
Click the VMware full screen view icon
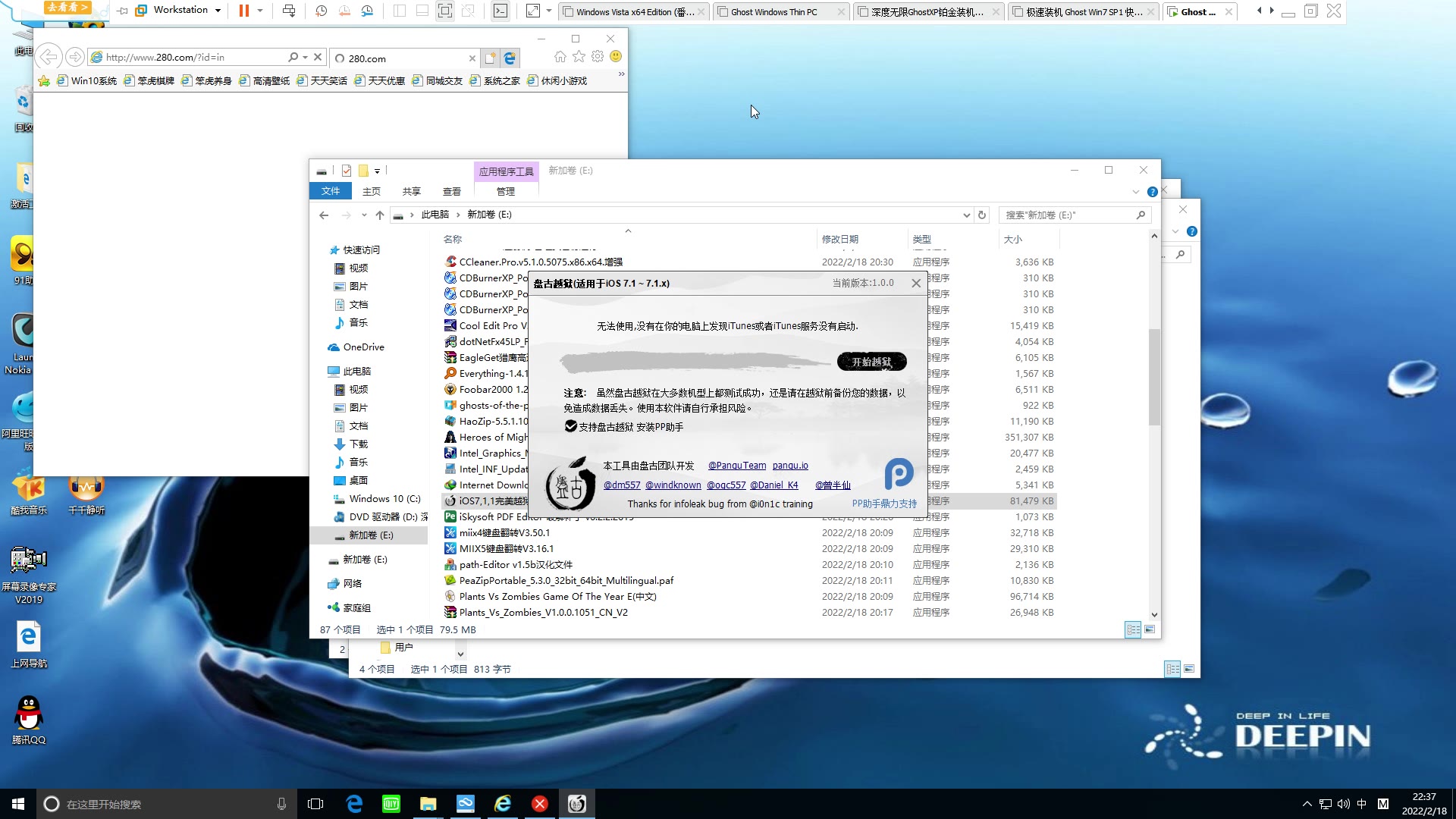(x=445, y=11)
